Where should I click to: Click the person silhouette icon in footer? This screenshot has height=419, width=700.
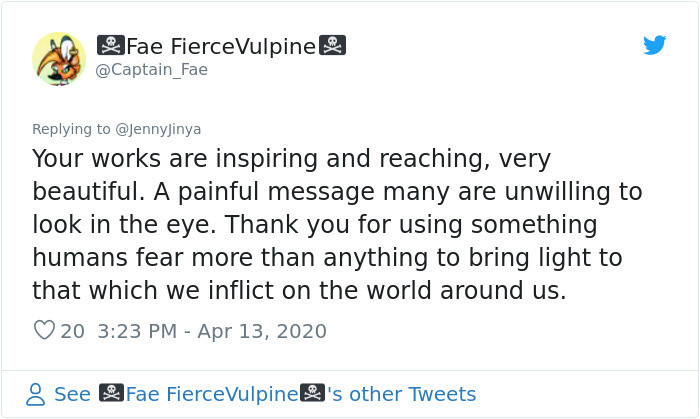pos(35,394)
